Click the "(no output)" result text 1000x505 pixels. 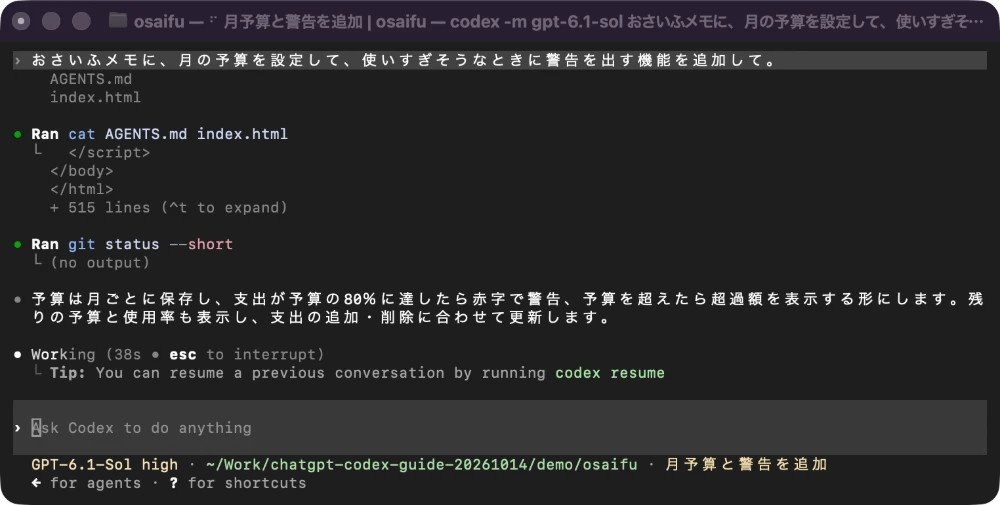coord(100,263)
